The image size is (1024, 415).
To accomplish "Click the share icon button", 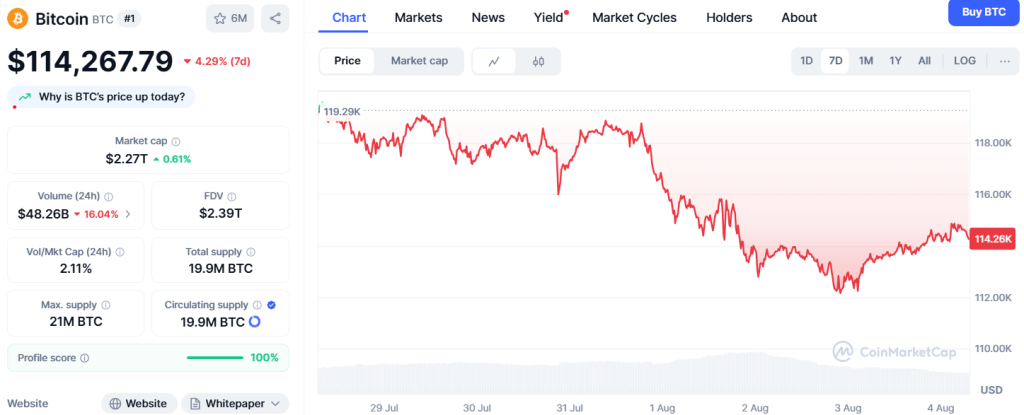I will [x=275, y=18].
